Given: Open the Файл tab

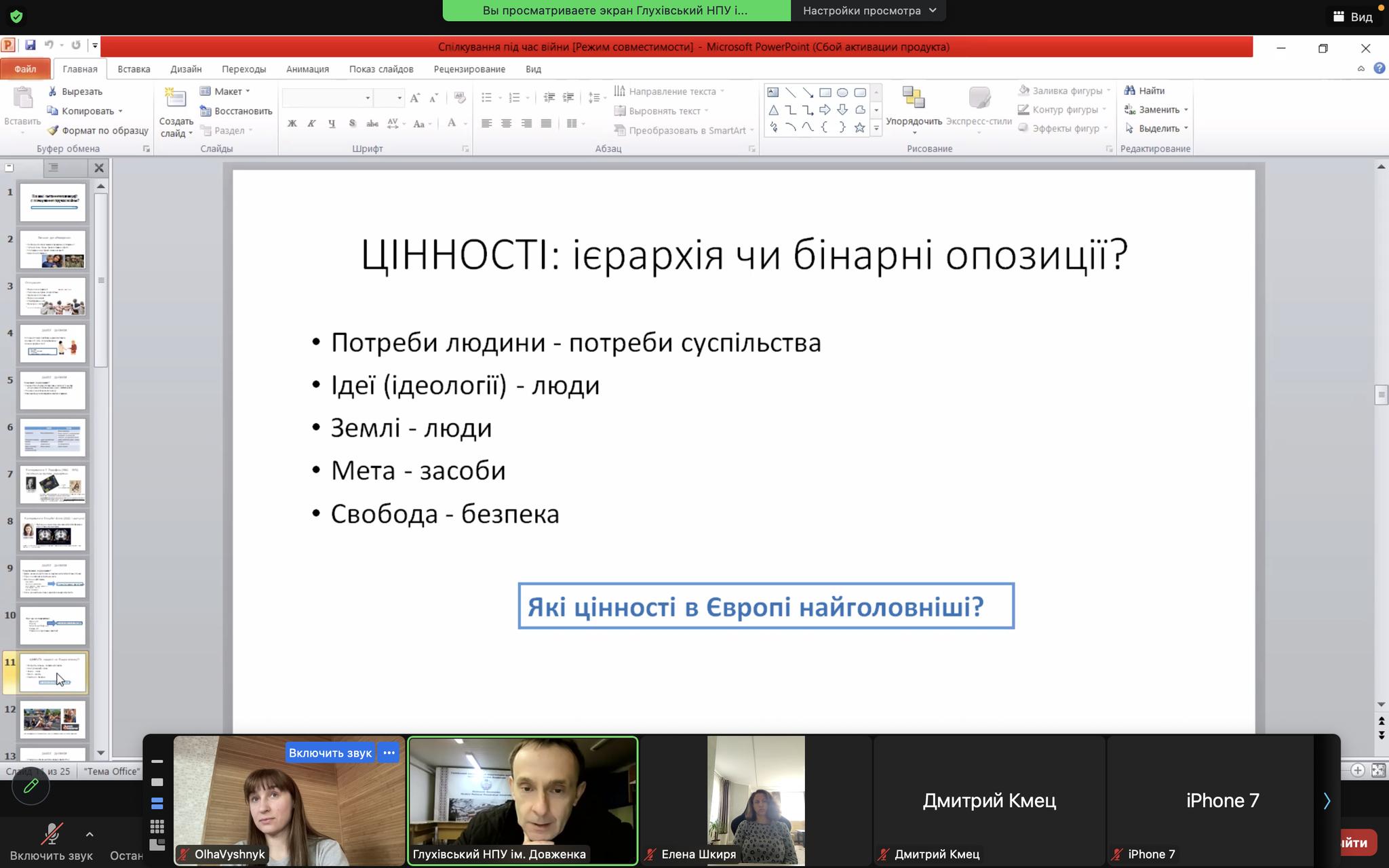Looking at the screenshot, I should pos(25,69).
